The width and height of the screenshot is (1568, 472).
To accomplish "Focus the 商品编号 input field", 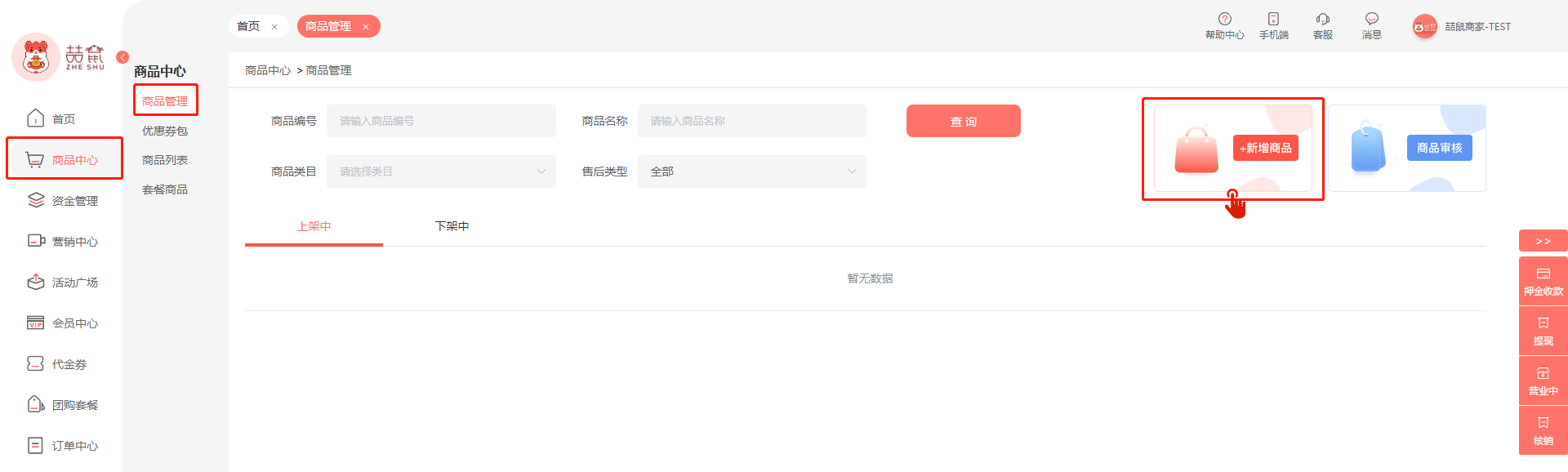I will pos(441,121).
